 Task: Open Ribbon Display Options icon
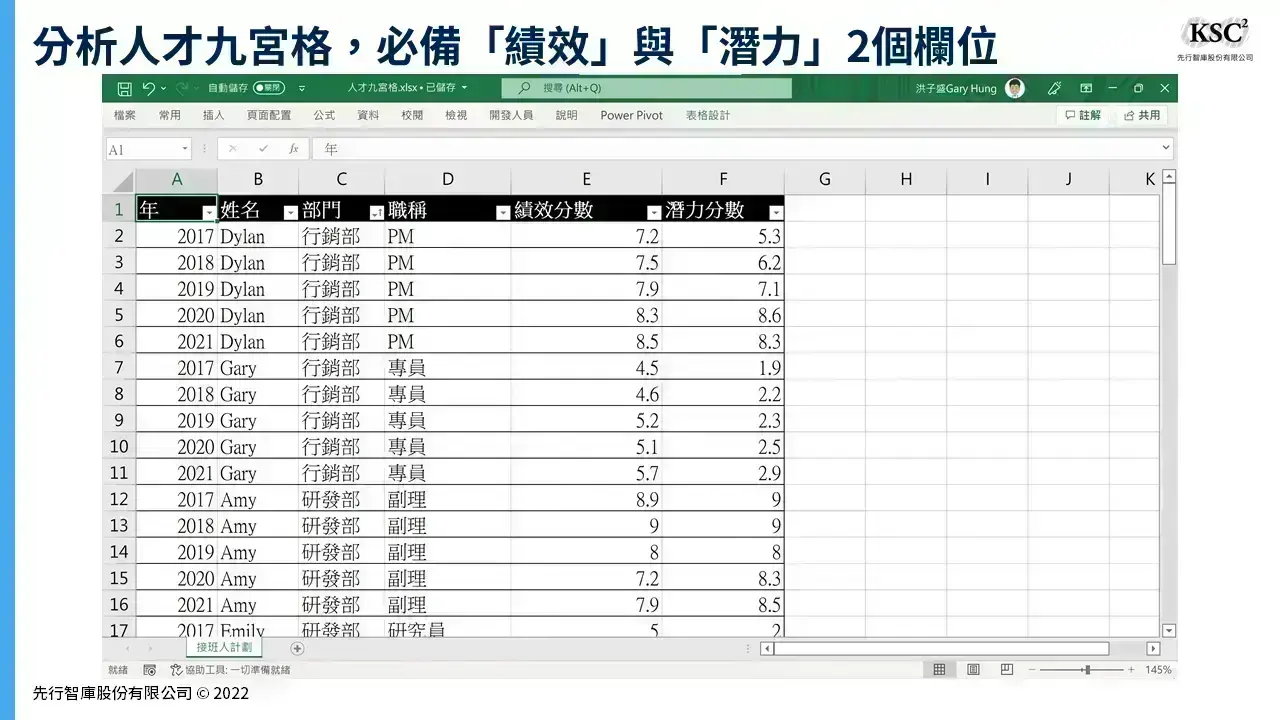[1086, 88]
